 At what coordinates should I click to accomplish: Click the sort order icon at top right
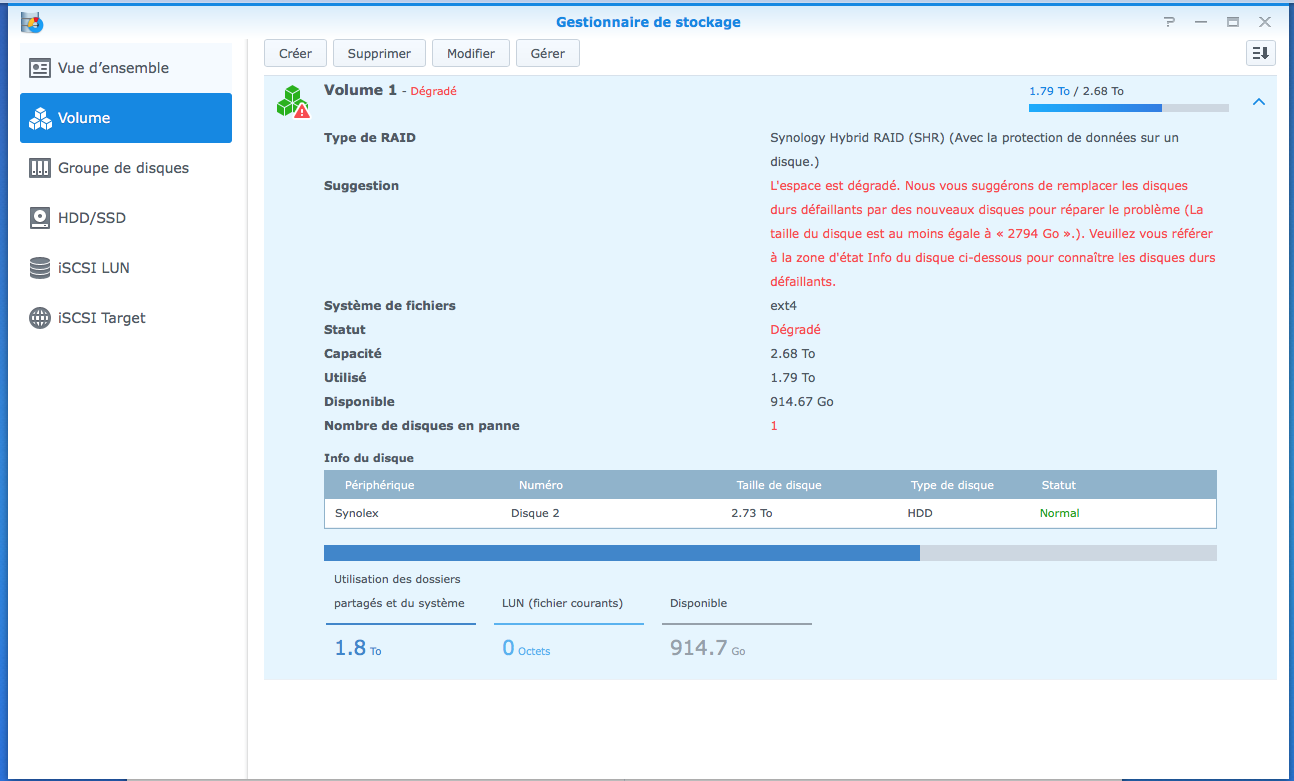pos(1260,53)
